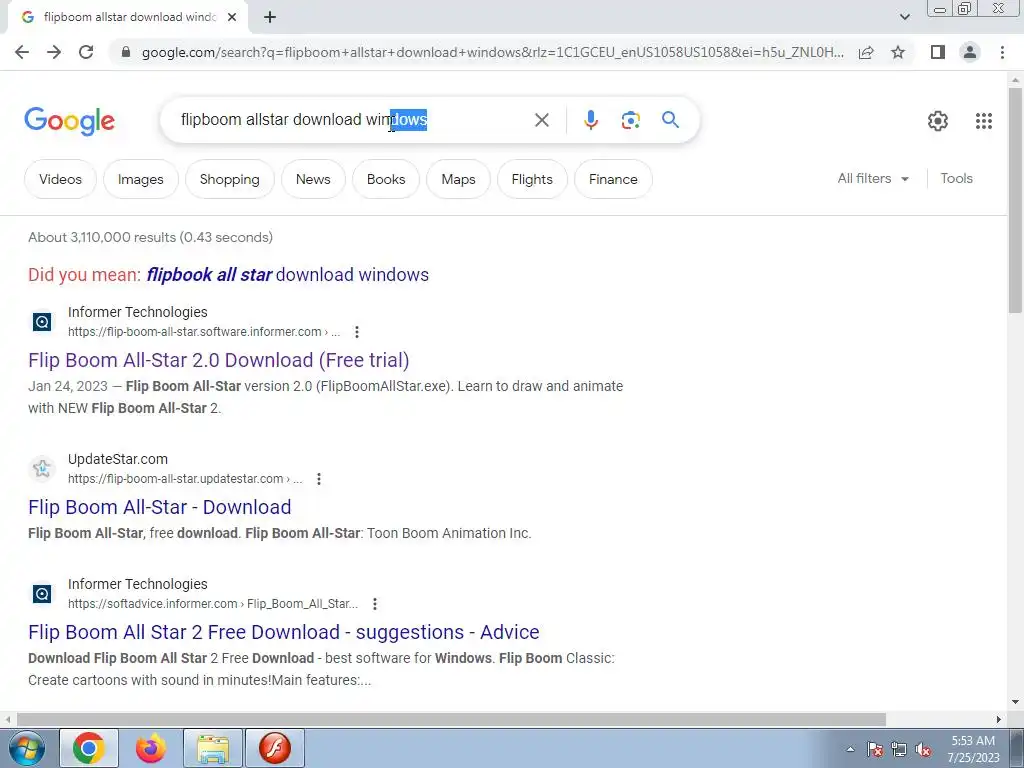Reload the current page
The image size is (1024, 768).
(86, 52)
